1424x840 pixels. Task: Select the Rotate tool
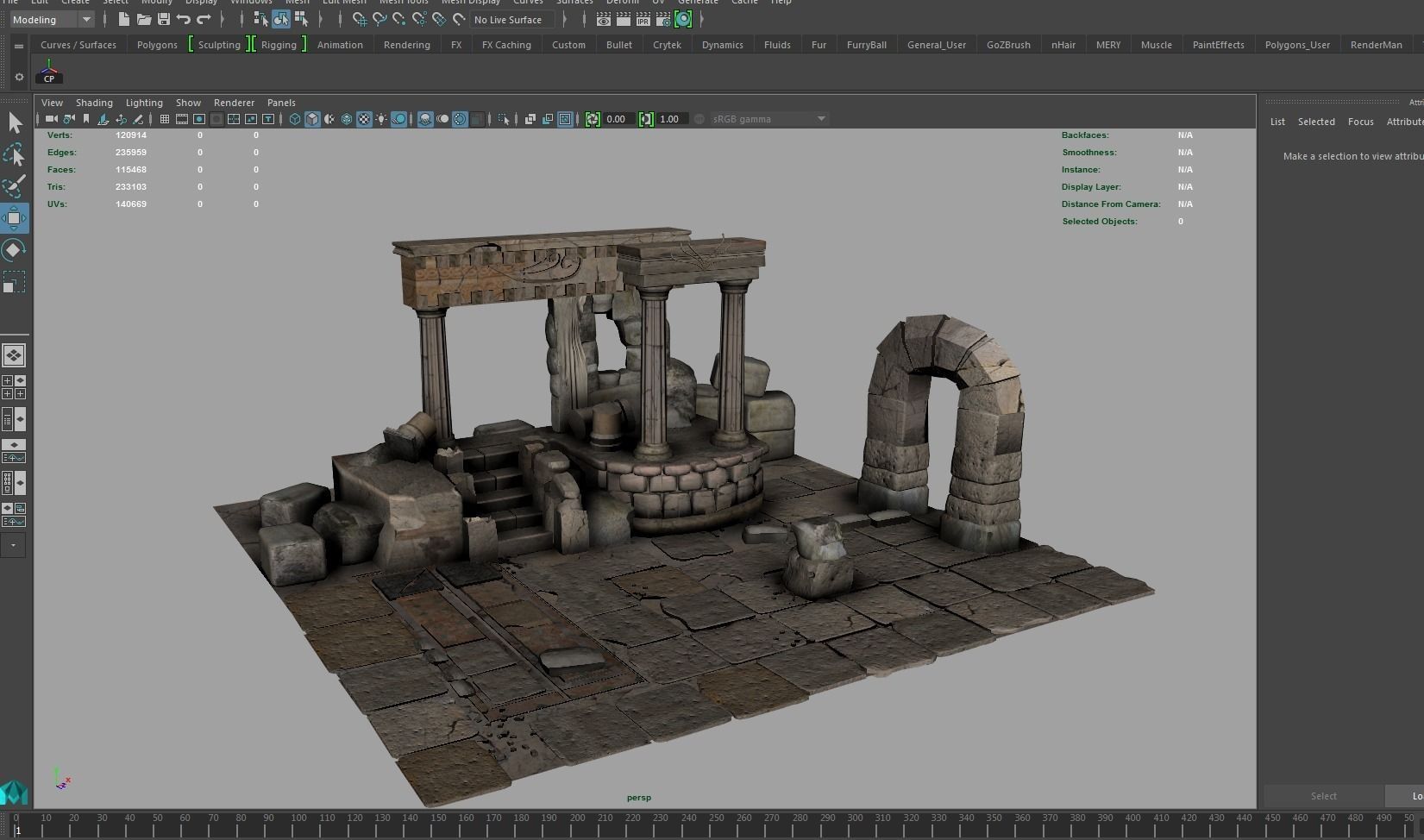point(15,250)
